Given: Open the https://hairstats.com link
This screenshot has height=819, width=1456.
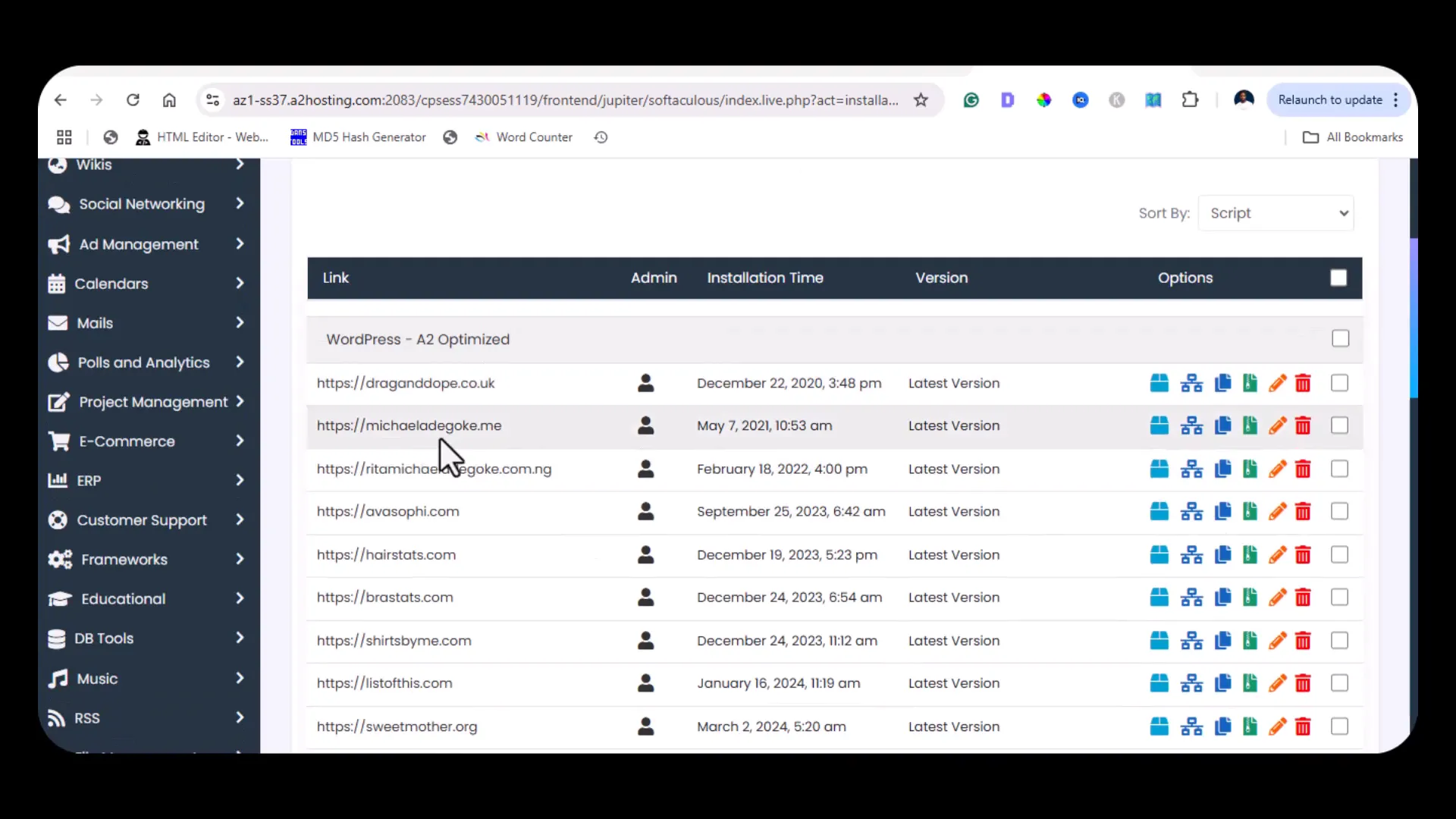Looking at the screenshot, I should 386,554.
